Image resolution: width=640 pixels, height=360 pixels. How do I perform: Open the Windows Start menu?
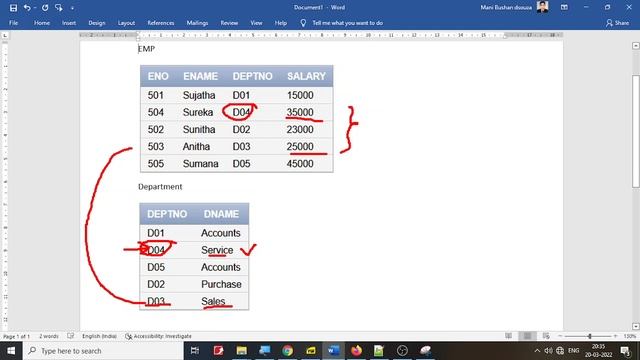[11, 351]
